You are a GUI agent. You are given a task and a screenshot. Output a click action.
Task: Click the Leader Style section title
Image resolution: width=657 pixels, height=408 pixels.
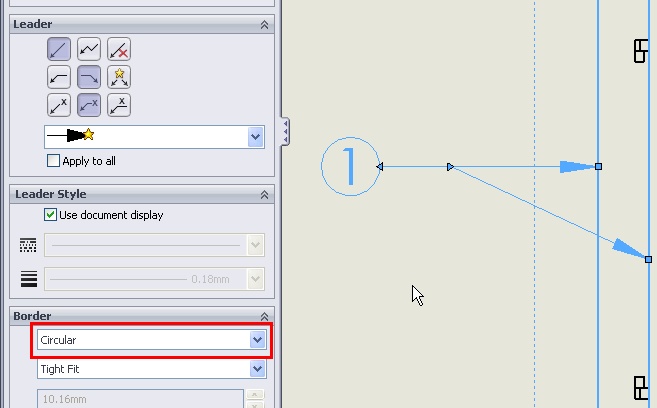point(51,194)
